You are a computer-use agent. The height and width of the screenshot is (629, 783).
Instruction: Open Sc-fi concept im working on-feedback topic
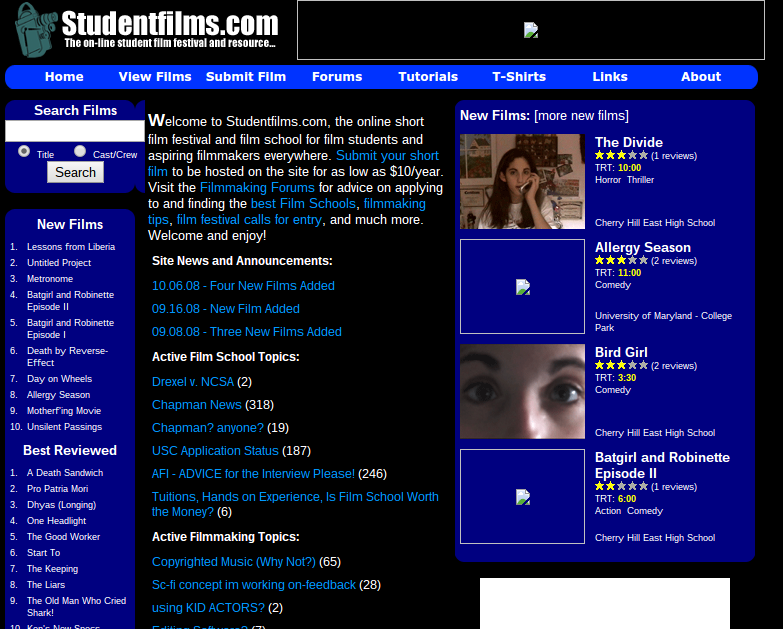coord(254,585)
